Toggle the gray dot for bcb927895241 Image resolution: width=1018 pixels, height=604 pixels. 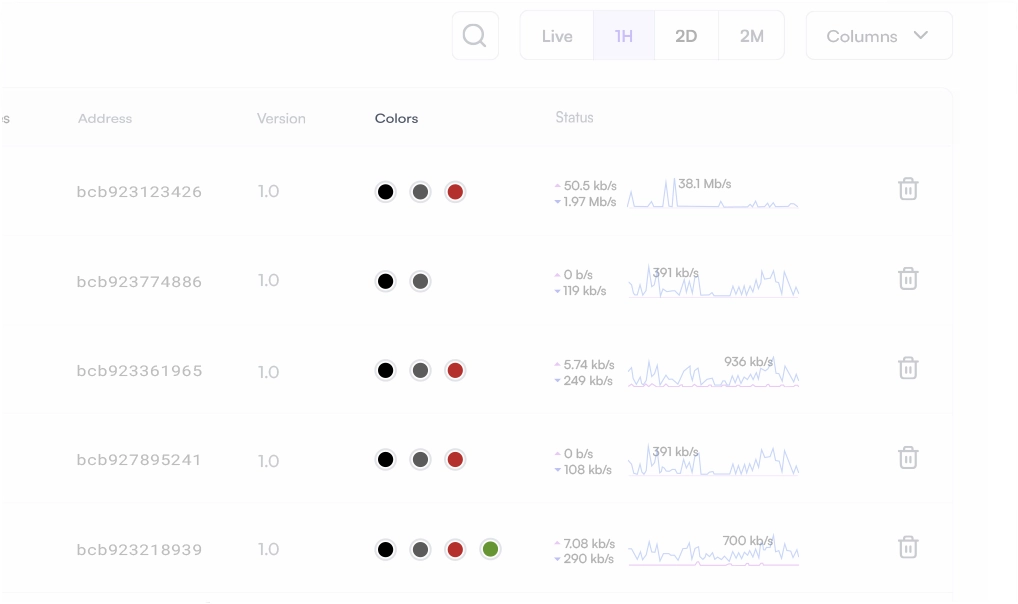420,459
